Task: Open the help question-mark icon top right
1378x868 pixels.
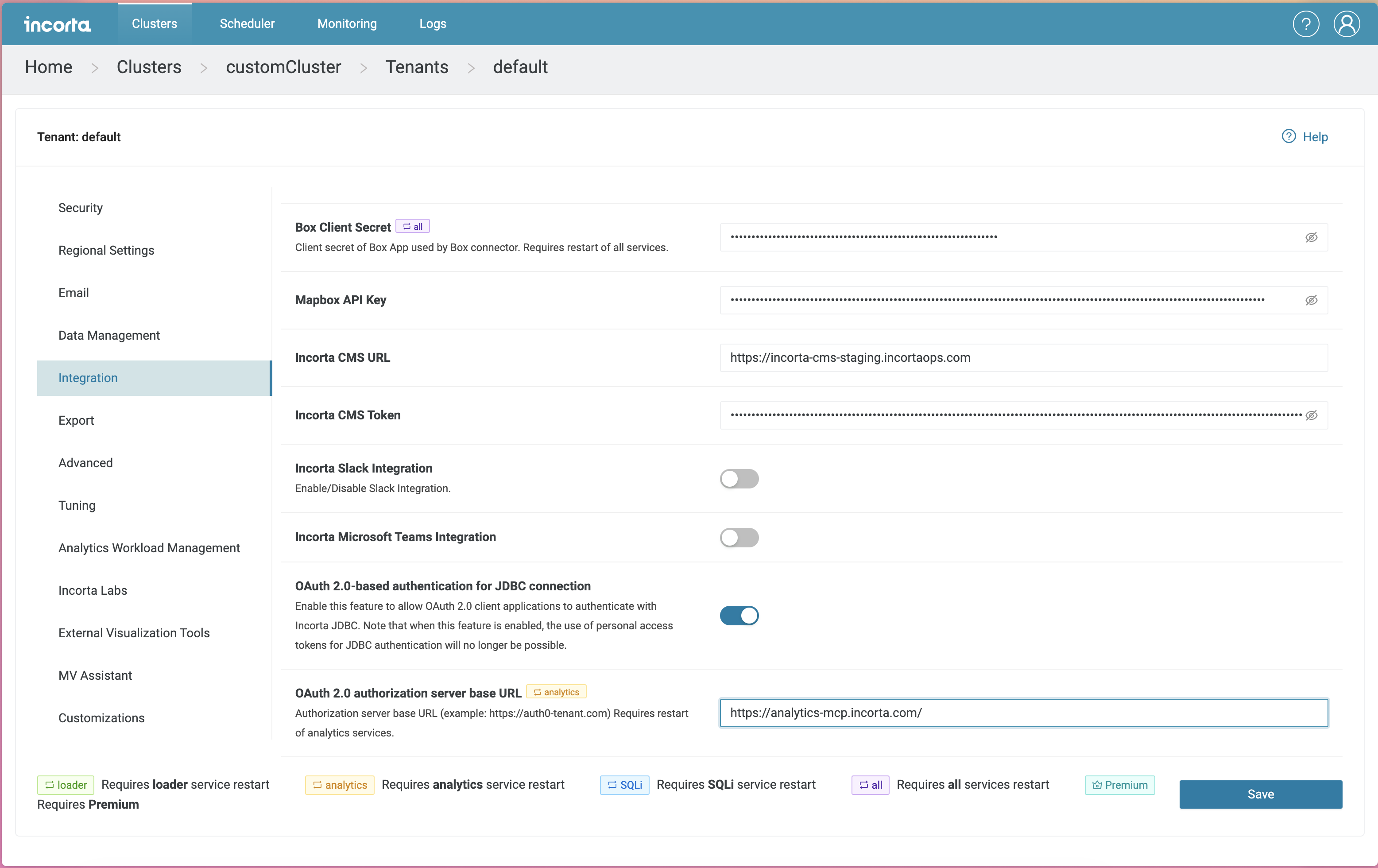Action: pyautogui.click(x=1305, y=23)
